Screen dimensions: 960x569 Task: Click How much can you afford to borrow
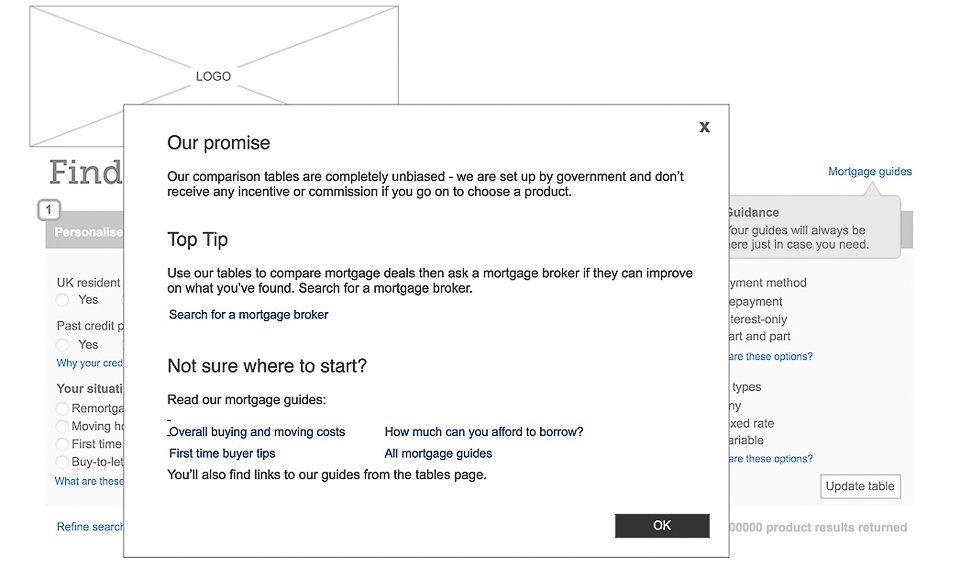[483, 432]
